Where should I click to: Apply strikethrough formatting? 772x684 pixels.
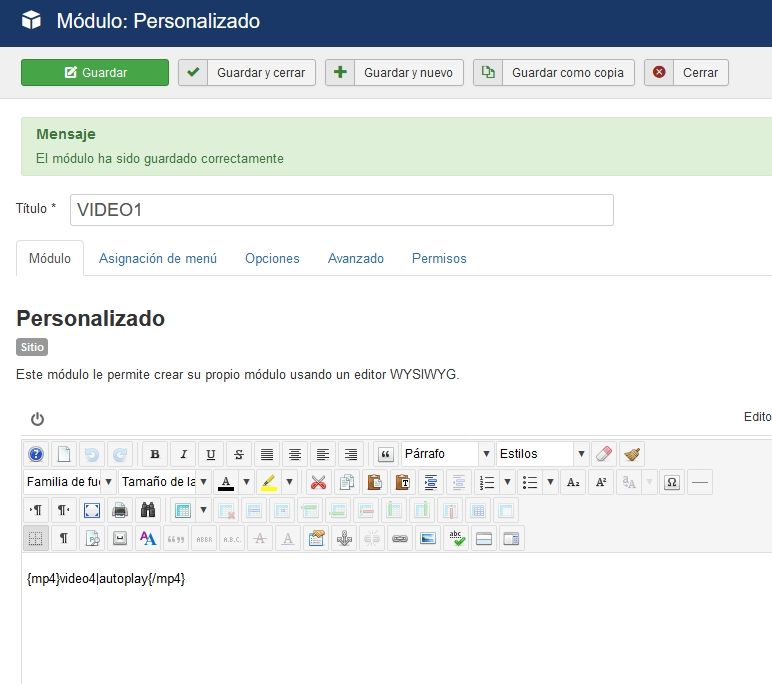point(239,454)
